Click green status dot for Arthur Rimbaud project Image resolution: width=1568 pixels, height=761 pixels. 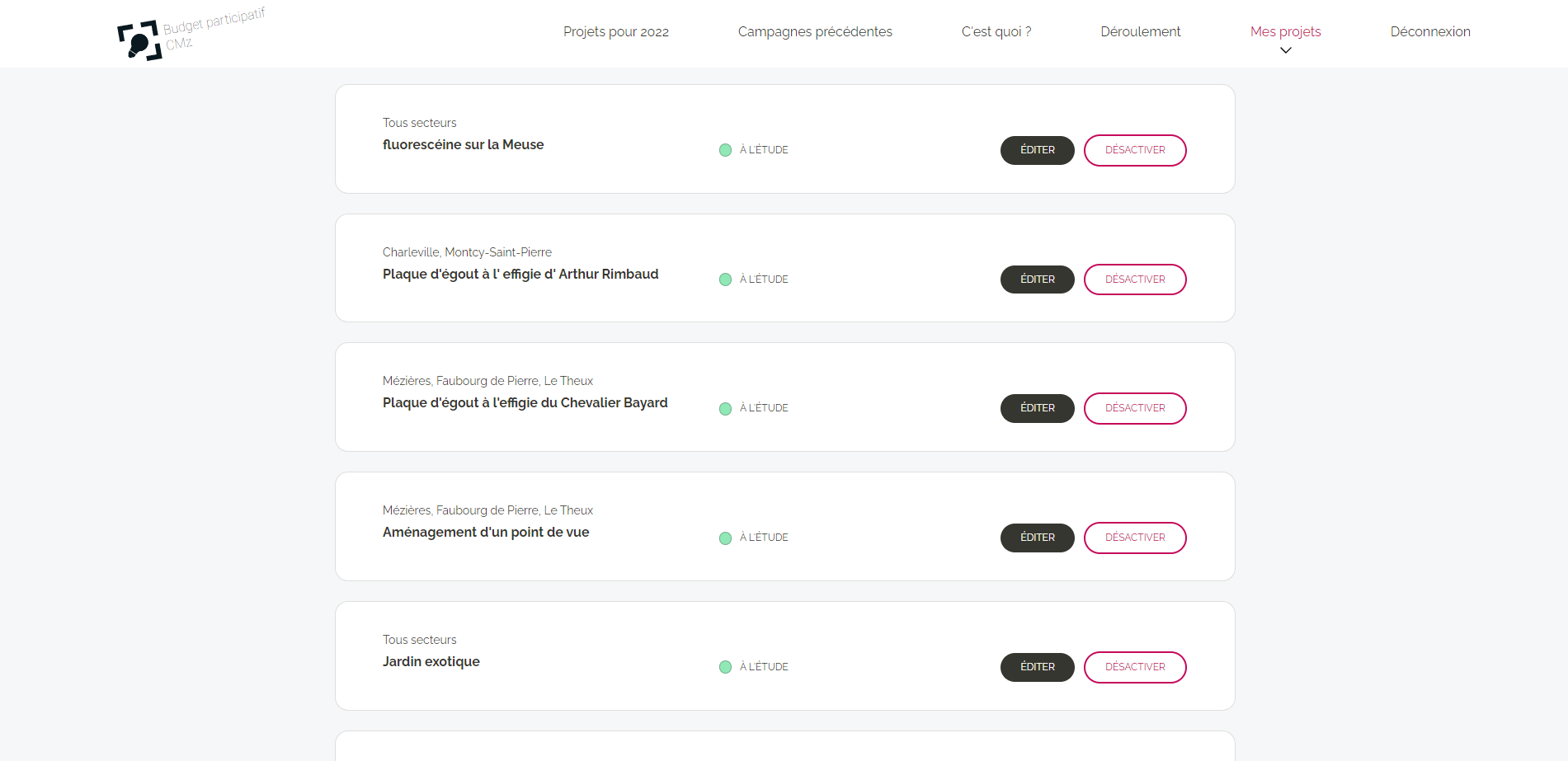725,280
